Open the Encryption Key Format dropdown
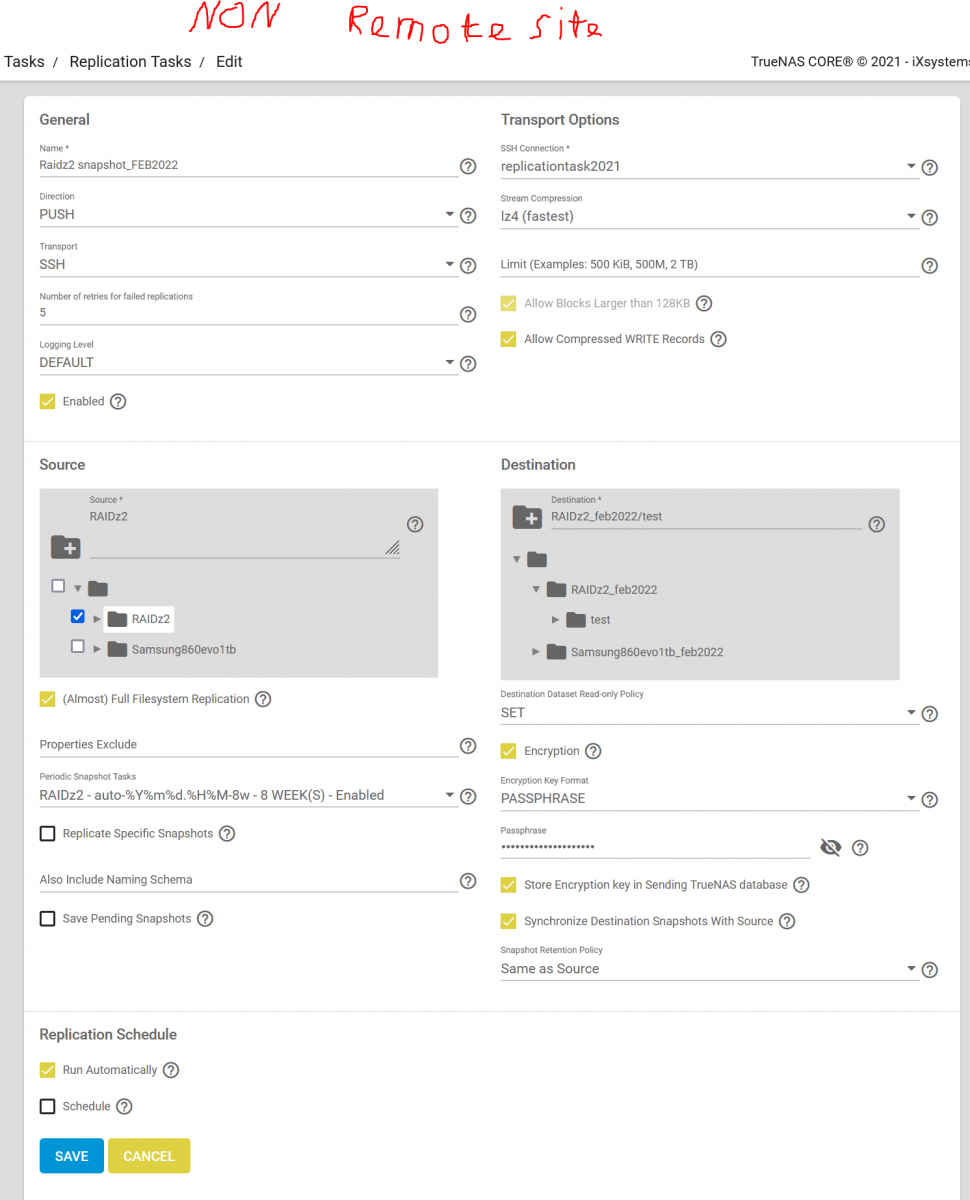This screenshot has height=1200, width=970. (709, 799)
